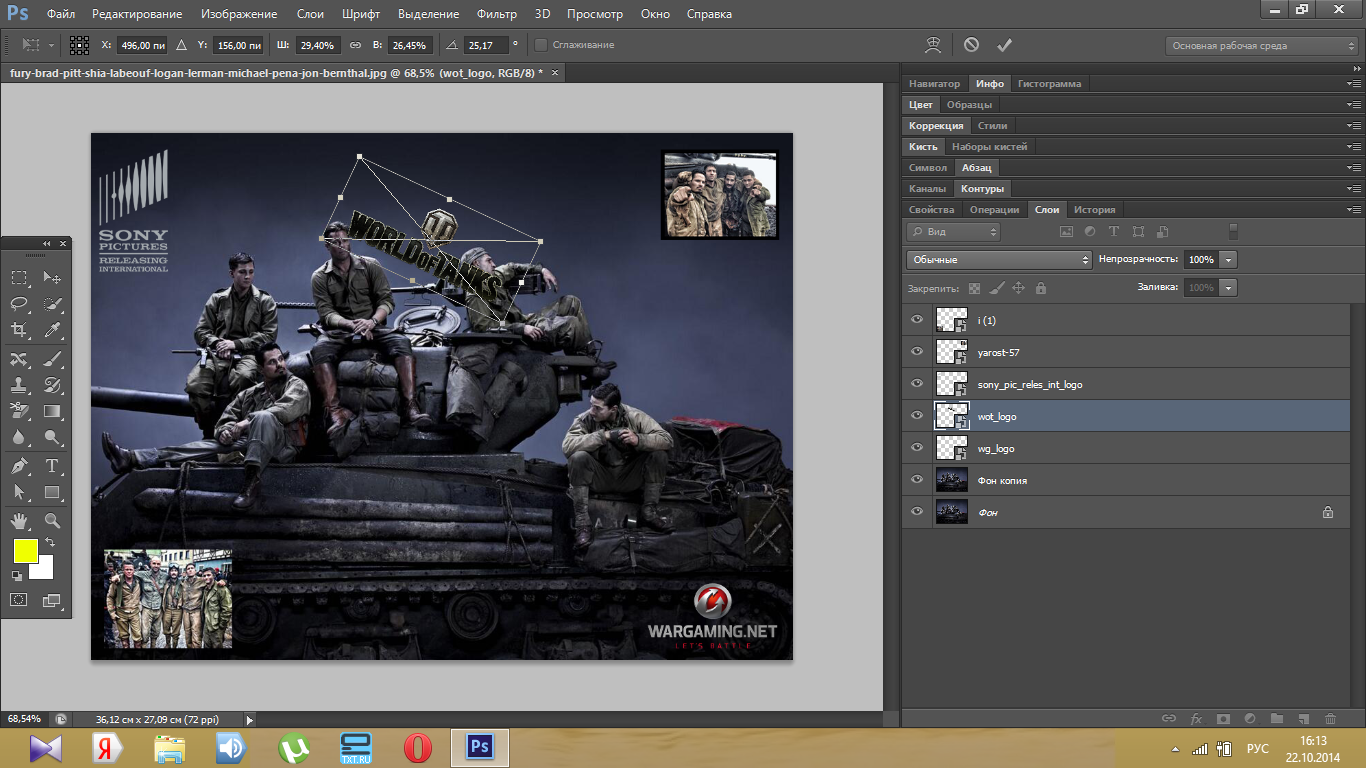Click the yellow foreground color swatch
The height and width of the screenshot is (768, 1366).
24,549
